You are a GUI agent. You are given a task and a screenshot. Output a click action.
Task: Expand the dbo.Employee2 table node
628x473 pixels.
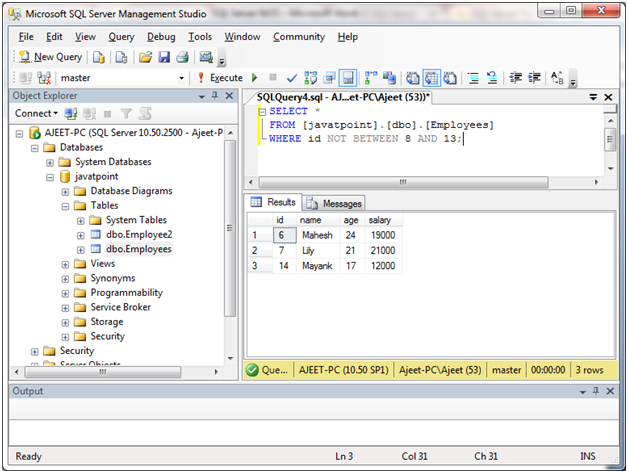pos(81,235)
